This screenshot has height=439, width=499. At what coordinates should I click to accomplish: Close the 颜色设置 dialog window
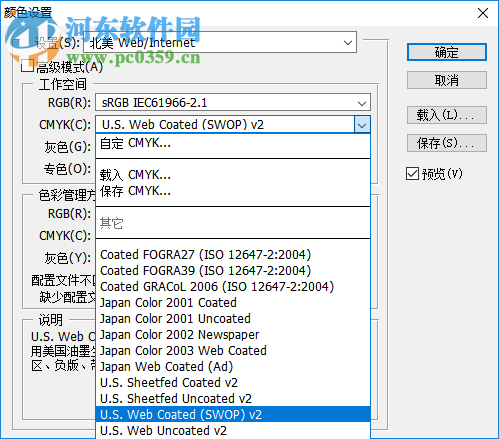click(x=483, y=13)
